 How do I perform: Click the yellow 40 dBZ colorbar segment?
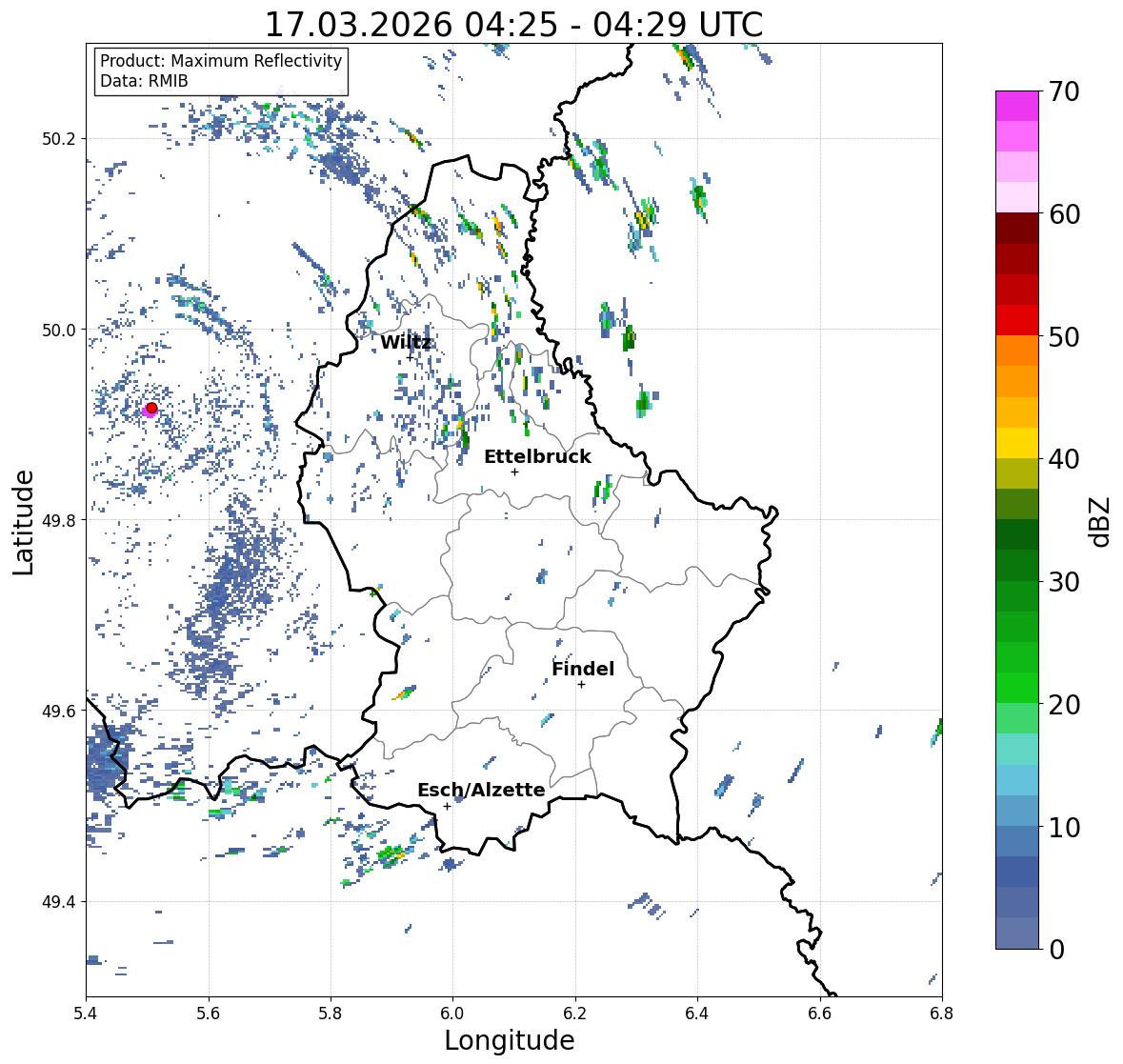pos(1017,443)
